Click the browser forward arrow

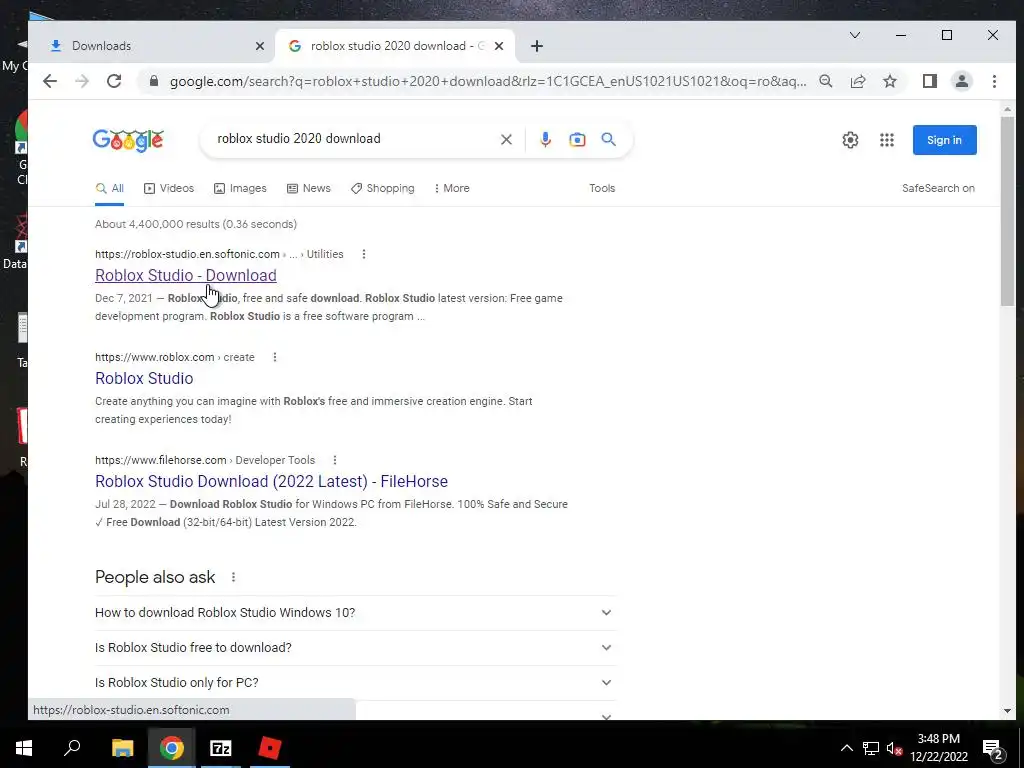click(82, 81)
